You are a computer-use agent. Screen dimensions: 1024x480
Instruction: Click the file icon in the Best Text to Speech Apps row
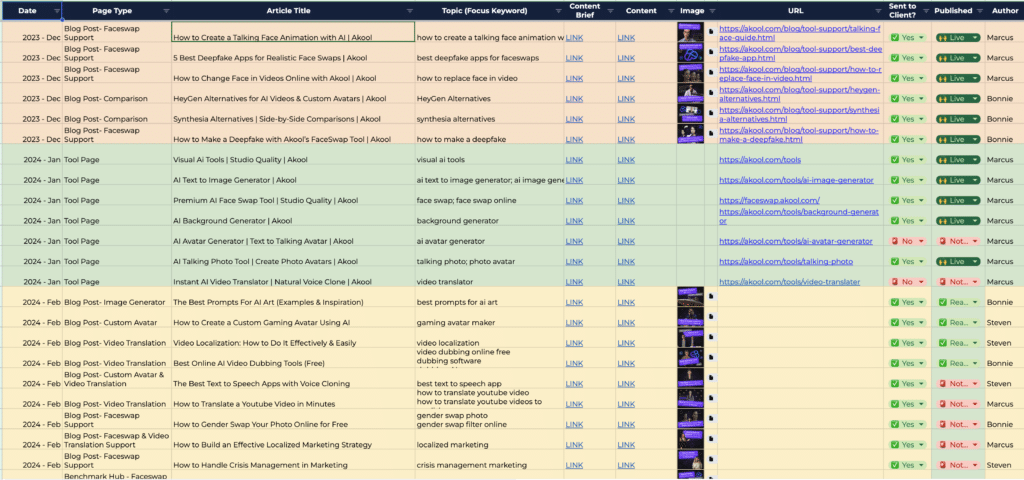711,377
